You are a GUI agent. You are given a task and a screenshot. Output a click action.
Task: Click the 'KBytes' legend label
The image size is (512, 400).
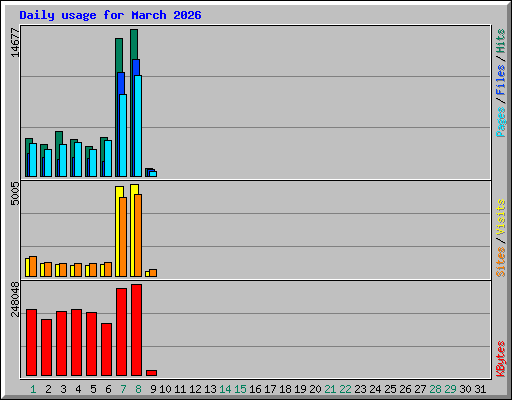pos(501,359)
